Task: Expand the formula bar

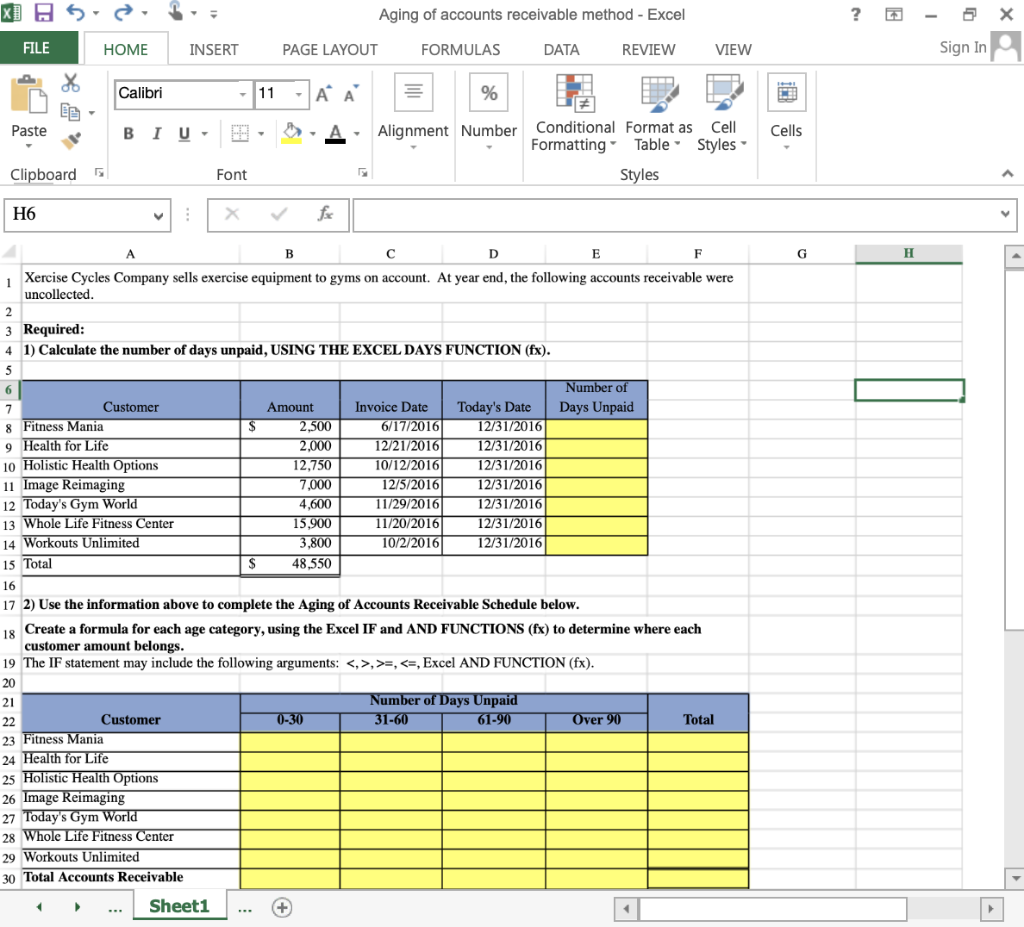Action: [1005, 214]
